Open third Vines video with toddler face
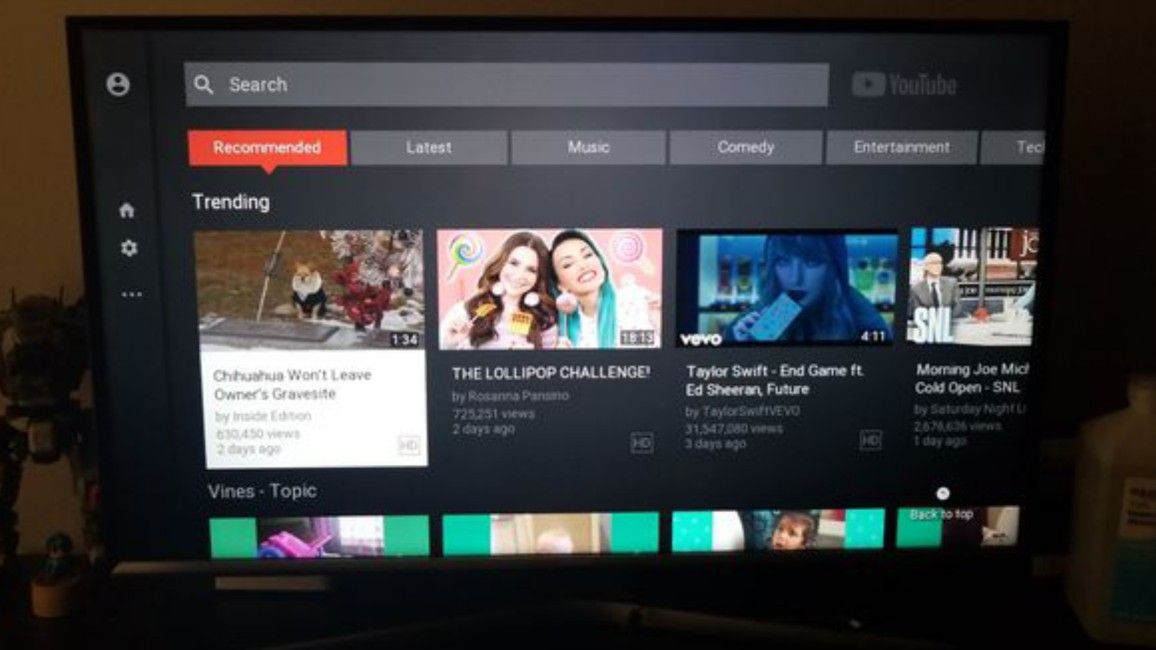The height and width of the screenshot is (650, 1156). (778, 530)
